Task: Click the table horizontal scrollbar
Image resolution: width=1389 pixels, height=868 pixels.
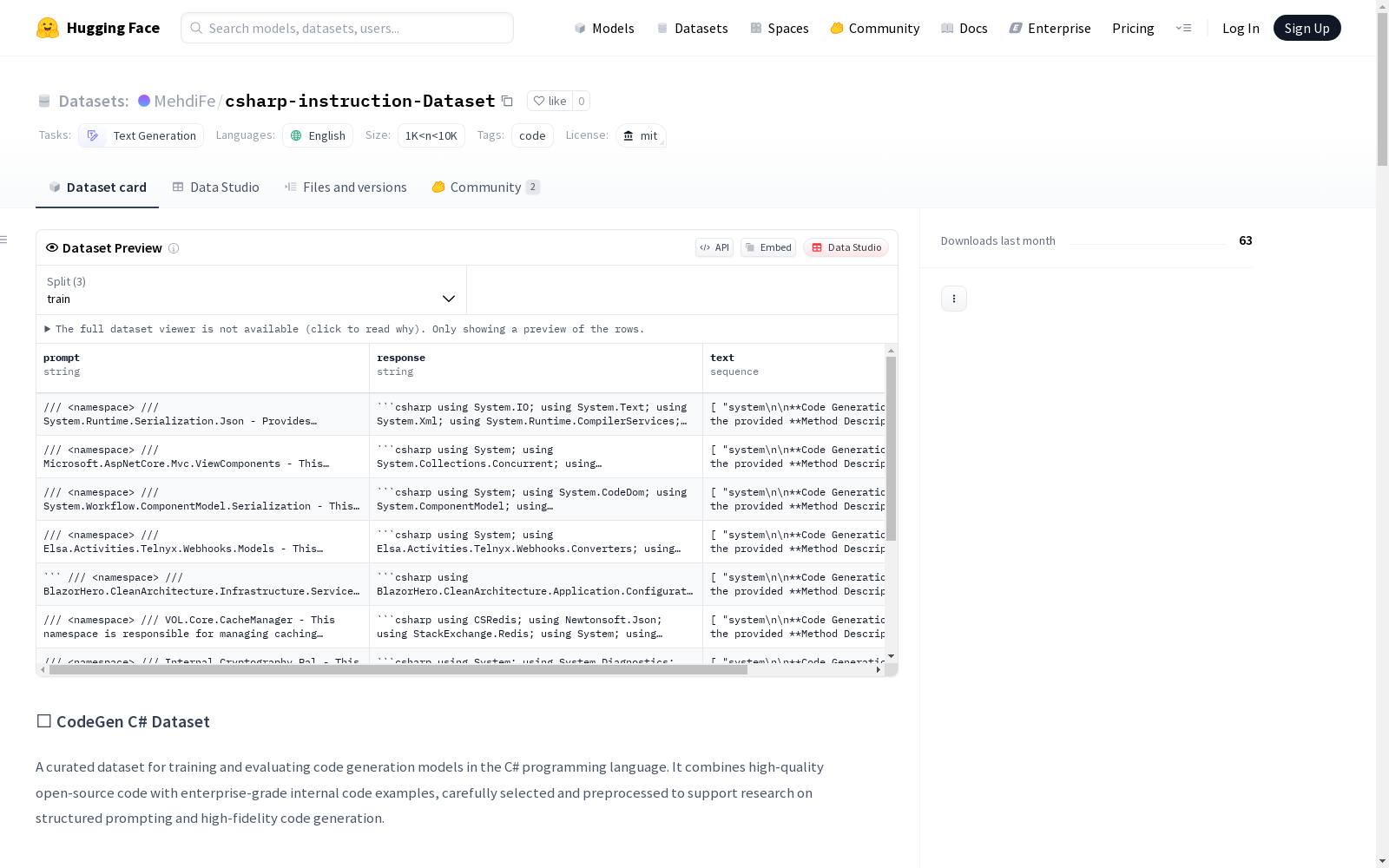Action: tap(398, 669)
